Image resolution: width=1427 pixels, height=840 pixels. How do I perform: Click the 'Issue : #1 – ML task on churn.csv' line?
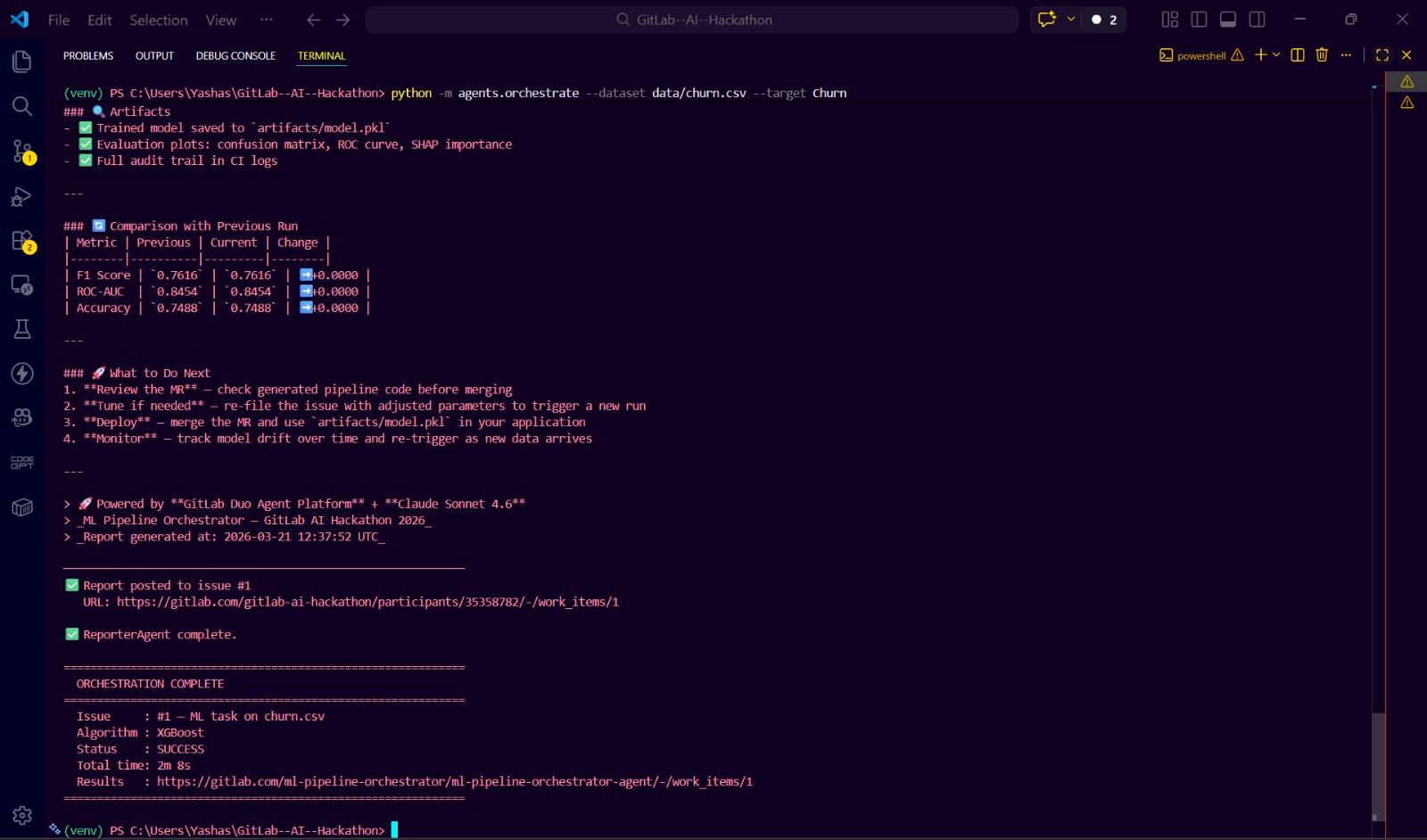tap(201, 717)
